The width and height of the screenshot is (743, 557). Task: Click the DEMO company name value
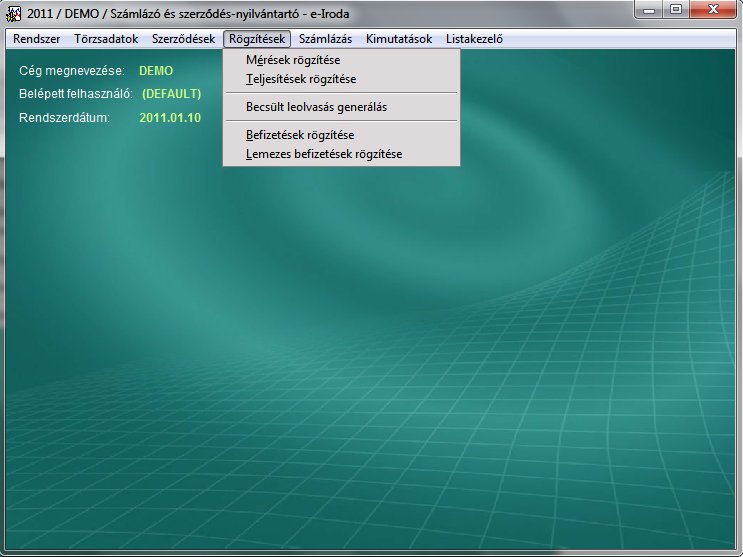156,72
